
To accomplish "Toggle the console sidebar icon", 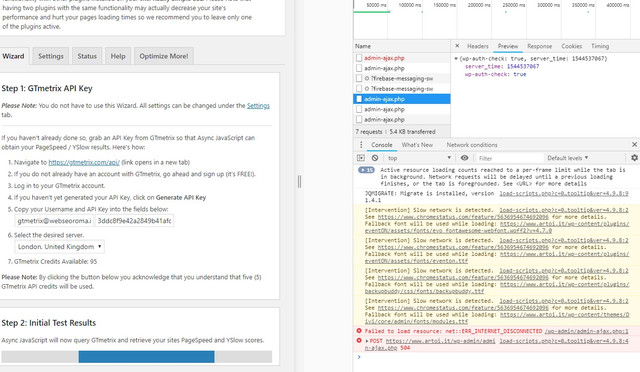I will point(361,158).
